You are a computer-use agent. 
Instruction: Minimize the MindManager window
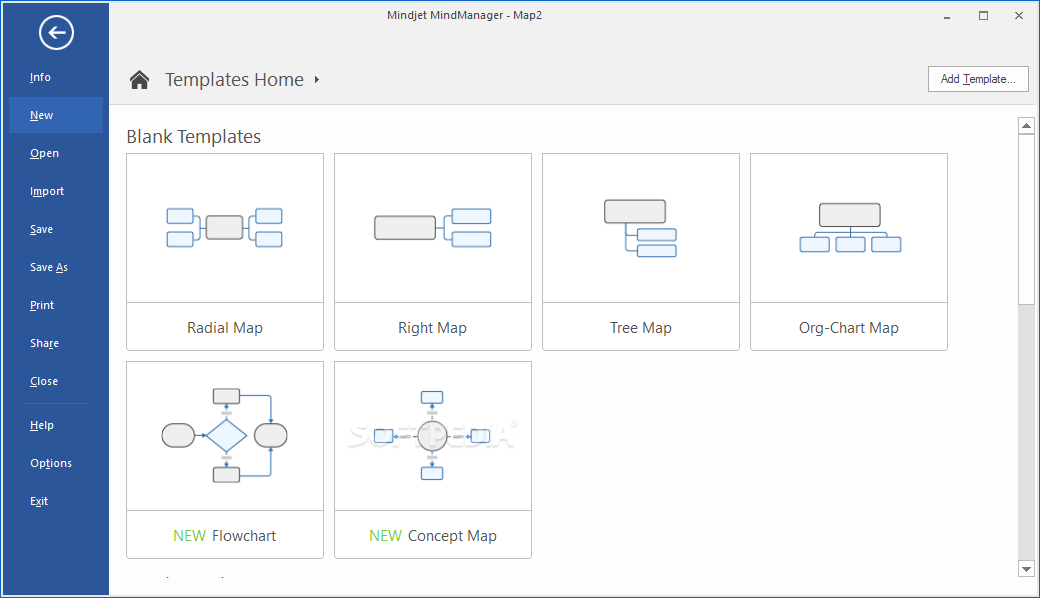[947, 16]
